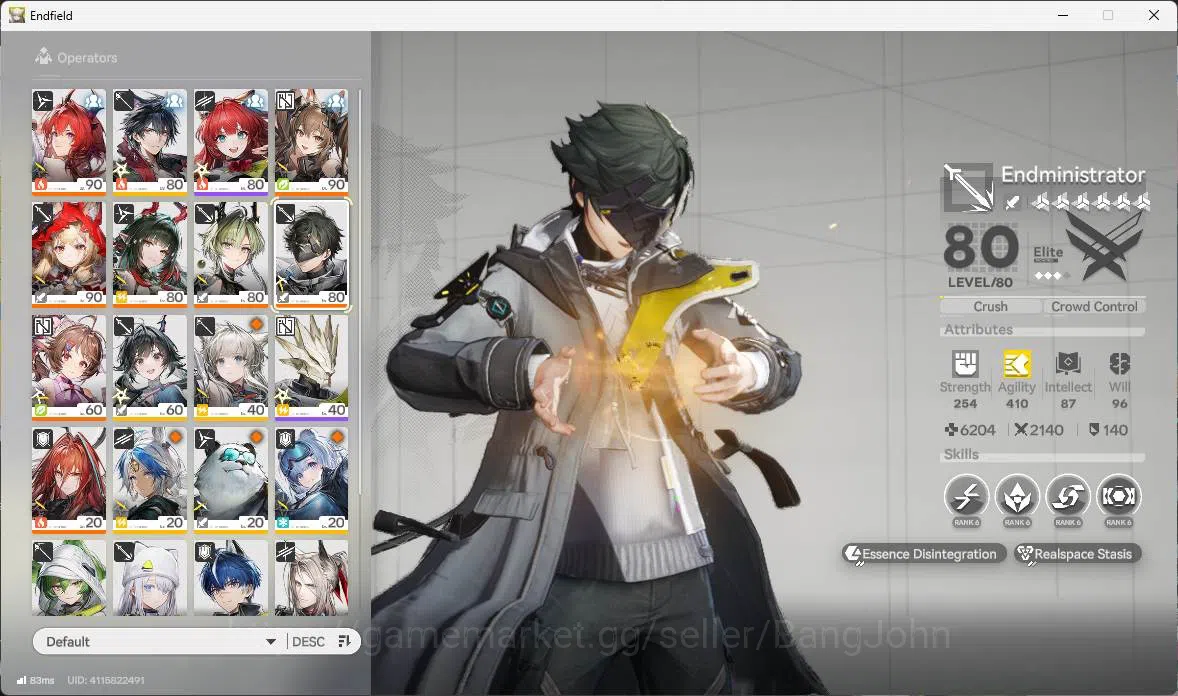Image resolution: width=1178 pixels, height=696 pixels.
Task: Click RANK 6 label under the swirl skill
Action: 1068,522
